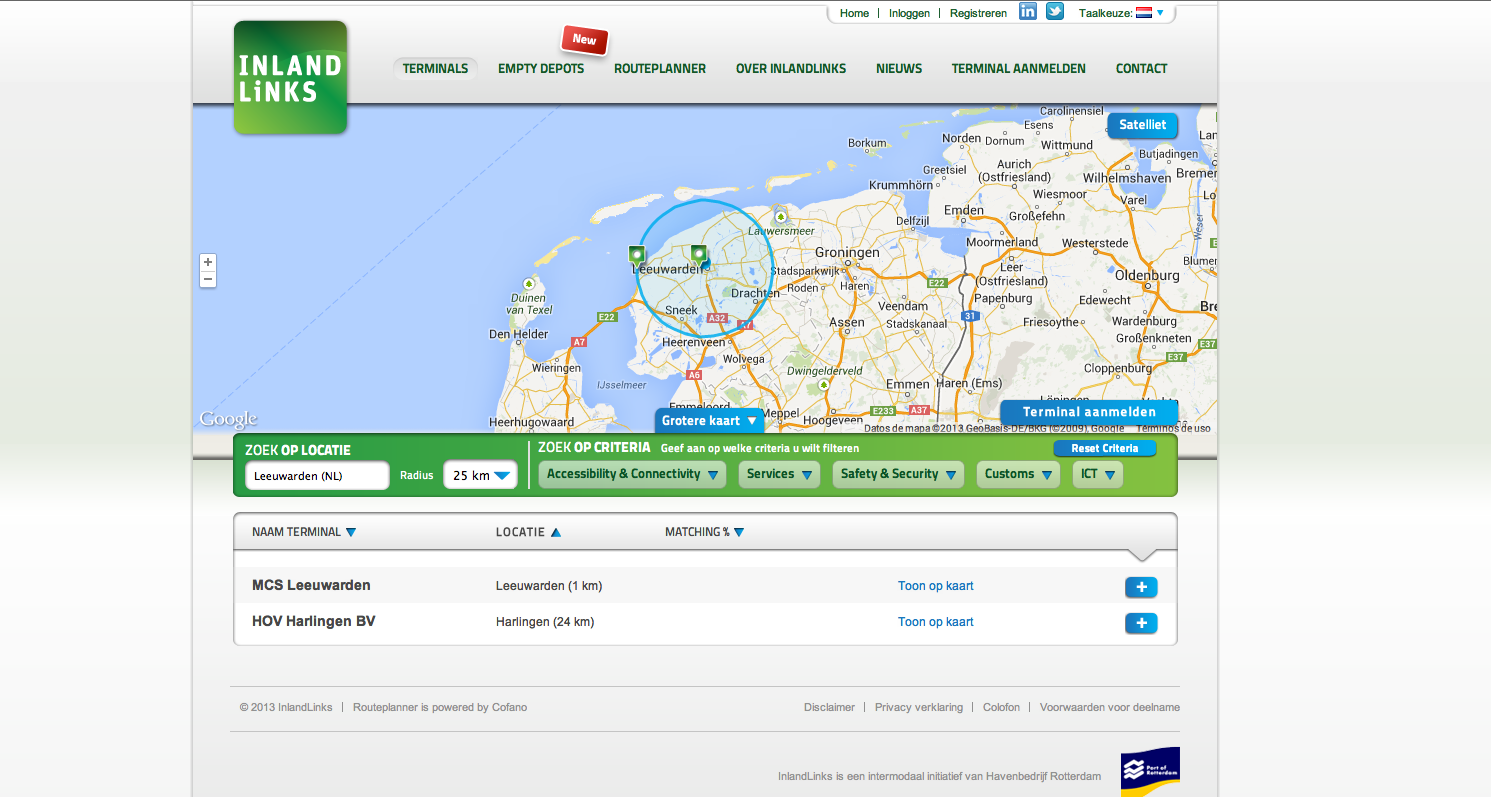Open the Radius 25 km dropdown

click(480, 476)
